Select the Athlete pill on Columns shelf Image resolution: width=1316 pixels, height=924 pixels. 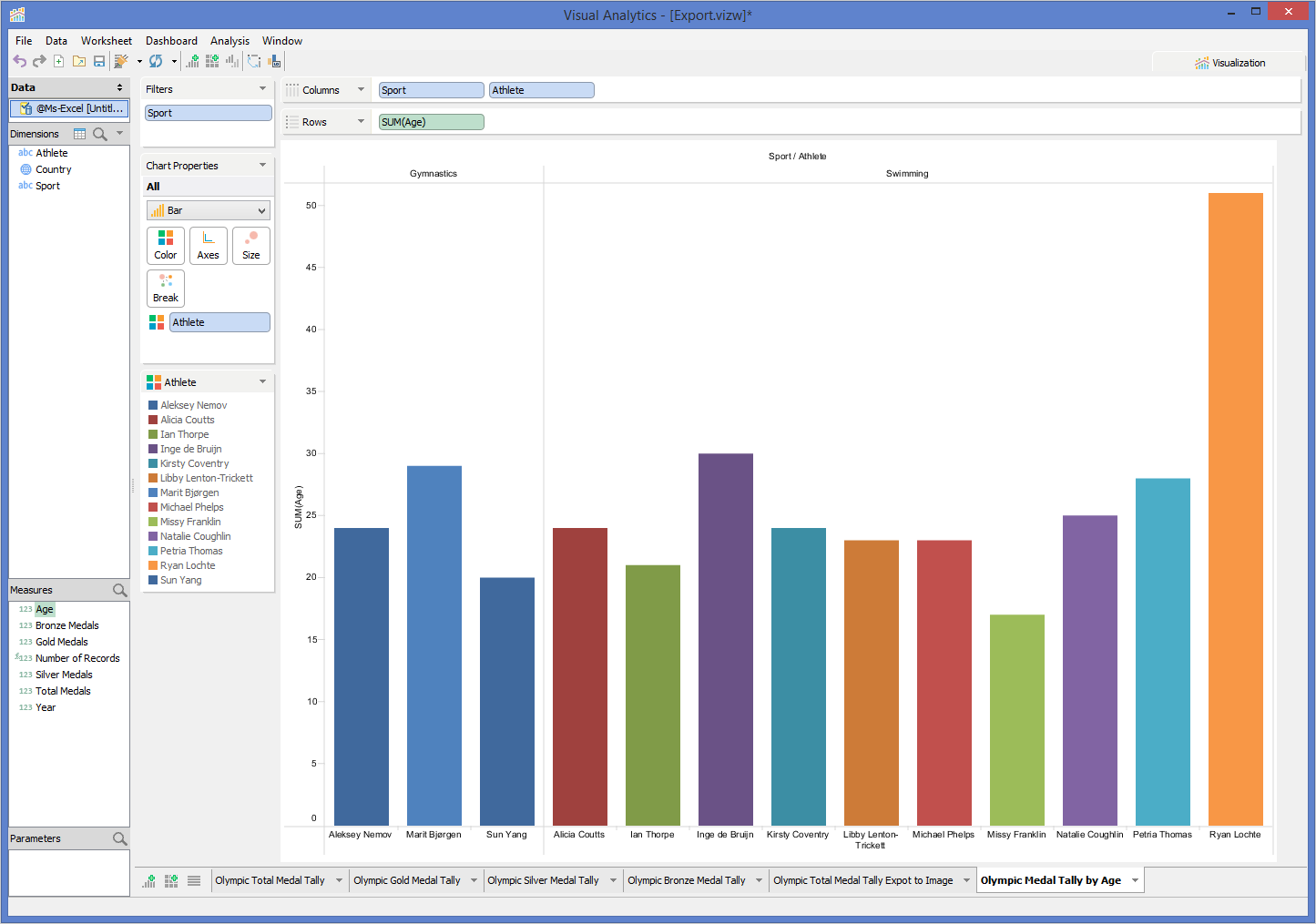542,90
